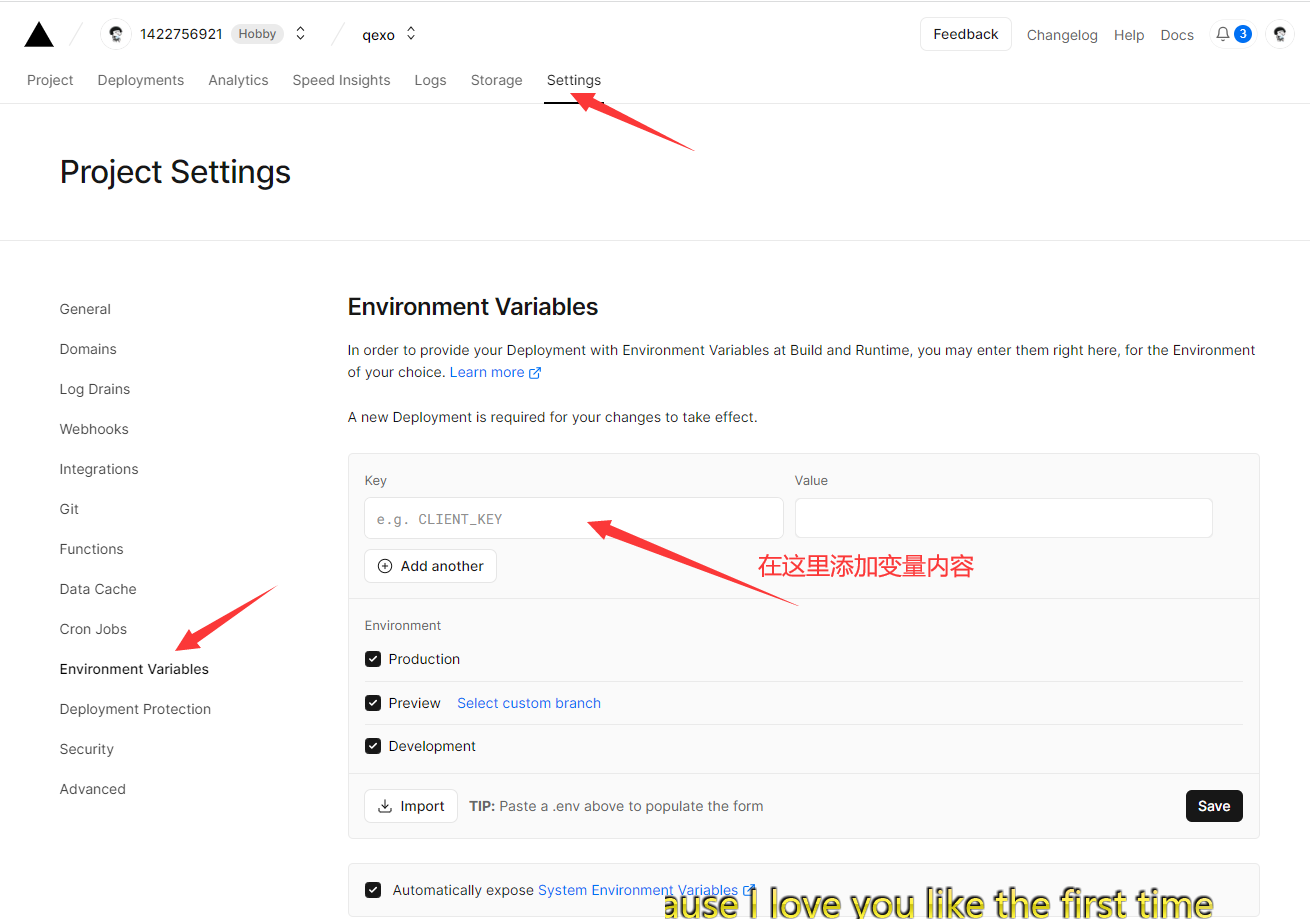Toggle the Preview environment checkbox
Image resolution: width=1310 pixels, height=919 pixels.
[373, 703]
